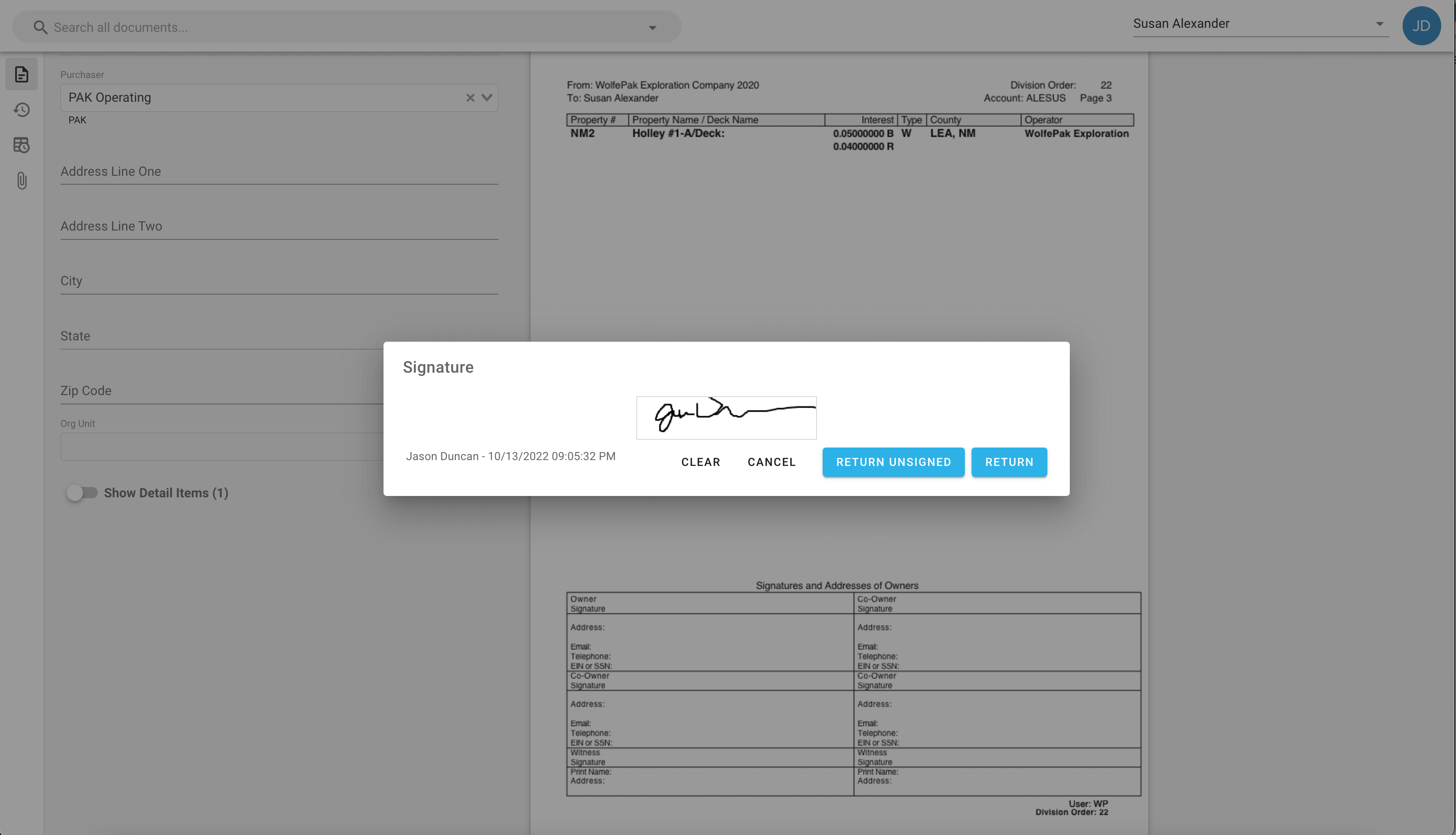
Task: Click the WolfePak Exploration operator cell
Action: point(1077,133)
